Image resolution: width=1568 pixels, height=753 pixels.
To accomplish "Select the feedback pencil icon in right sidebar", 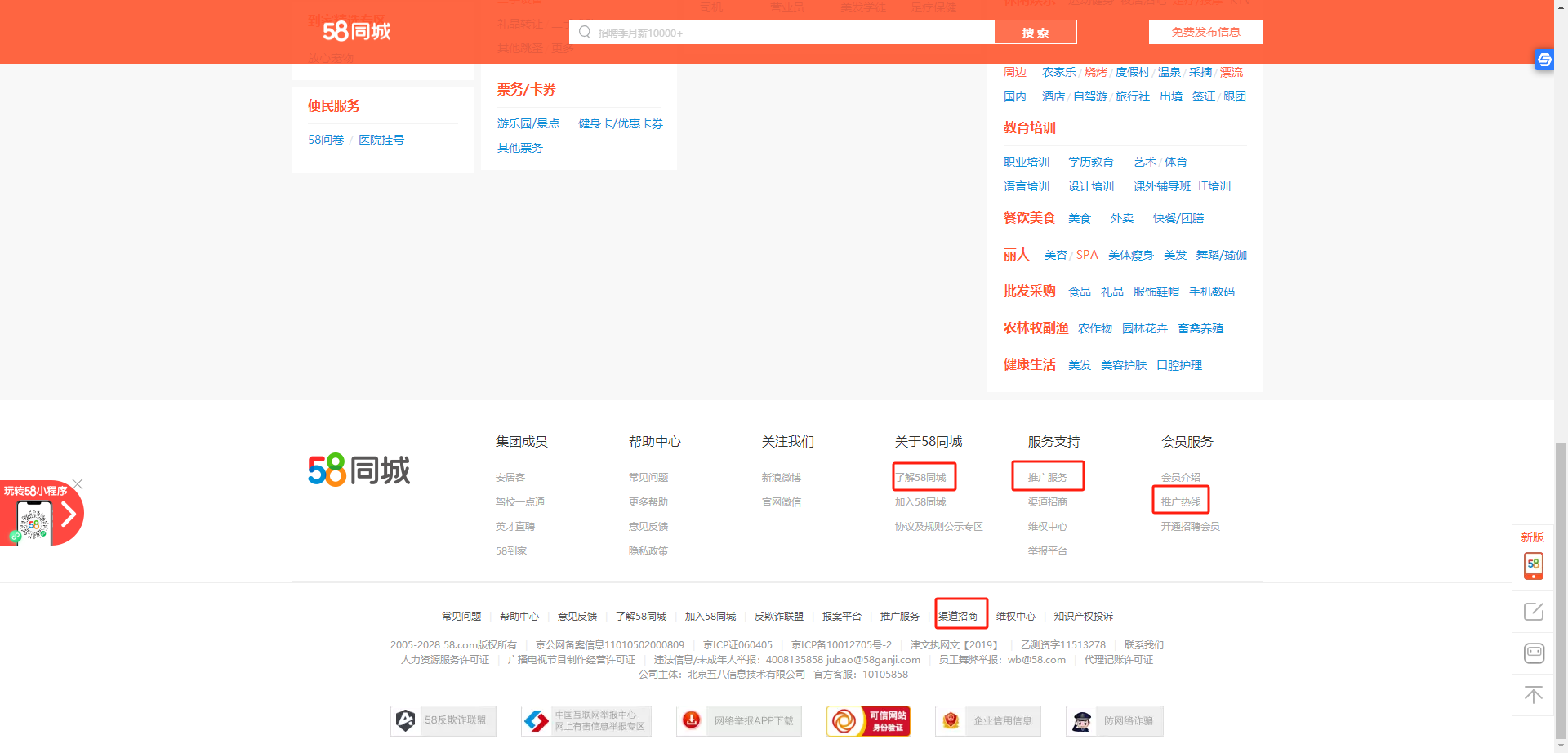I will tap(1533, 611).
